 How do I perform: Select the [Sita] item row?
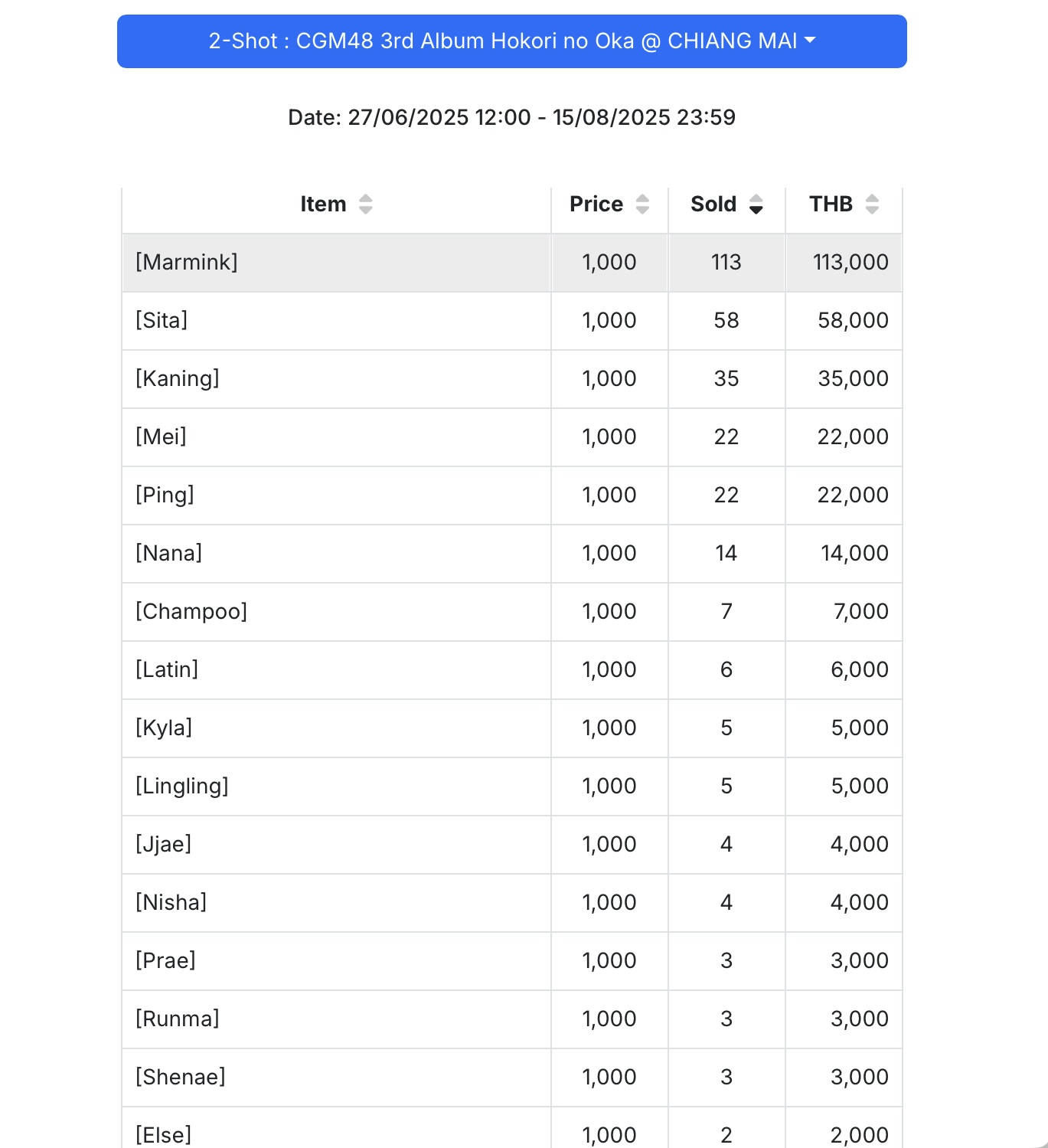[x=512, y=321]
